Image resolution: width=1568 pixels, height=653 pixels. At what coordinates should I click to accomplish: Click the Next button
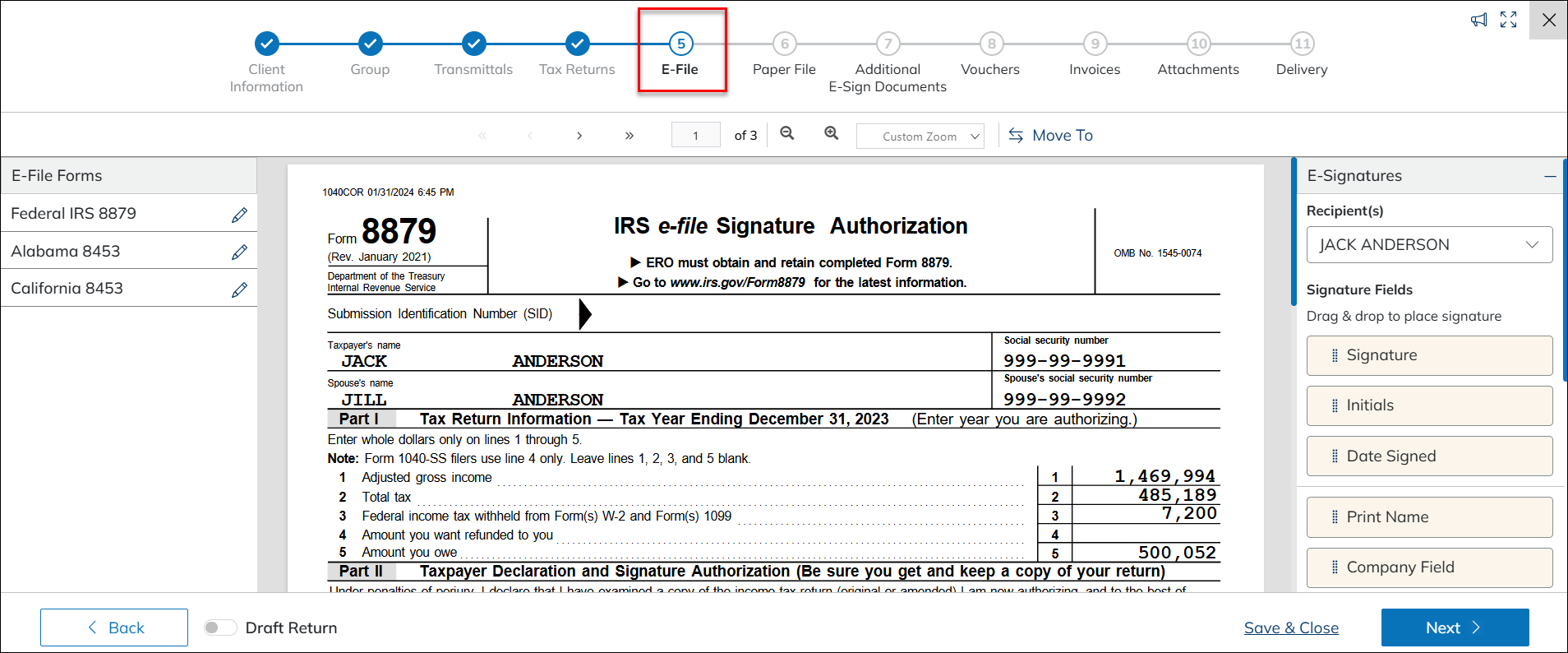[x=1455, y=628]
